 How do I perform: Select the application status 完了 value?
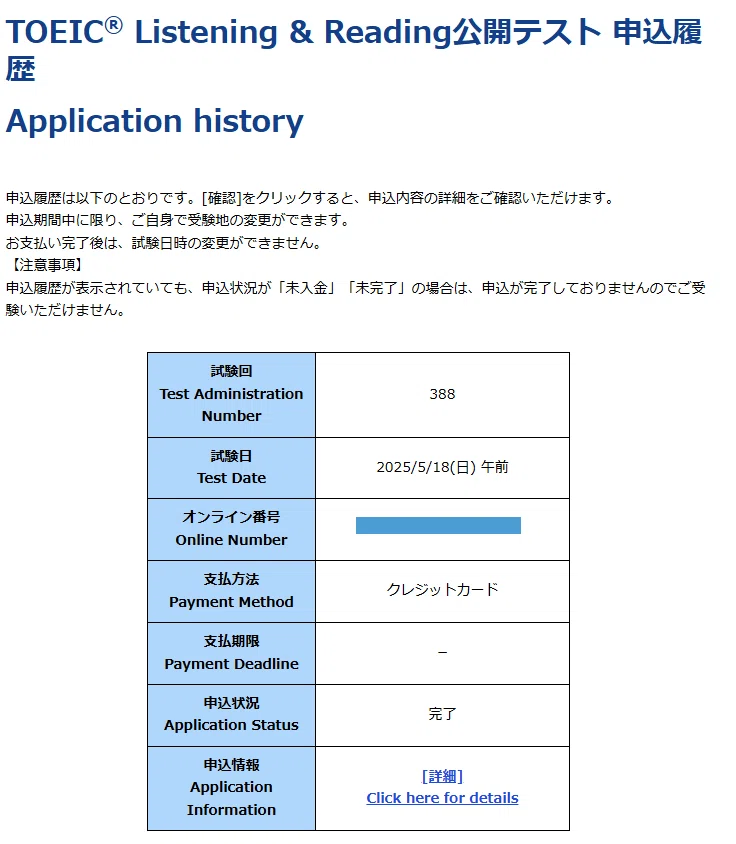pyautogui.click(x=442, y=714)
